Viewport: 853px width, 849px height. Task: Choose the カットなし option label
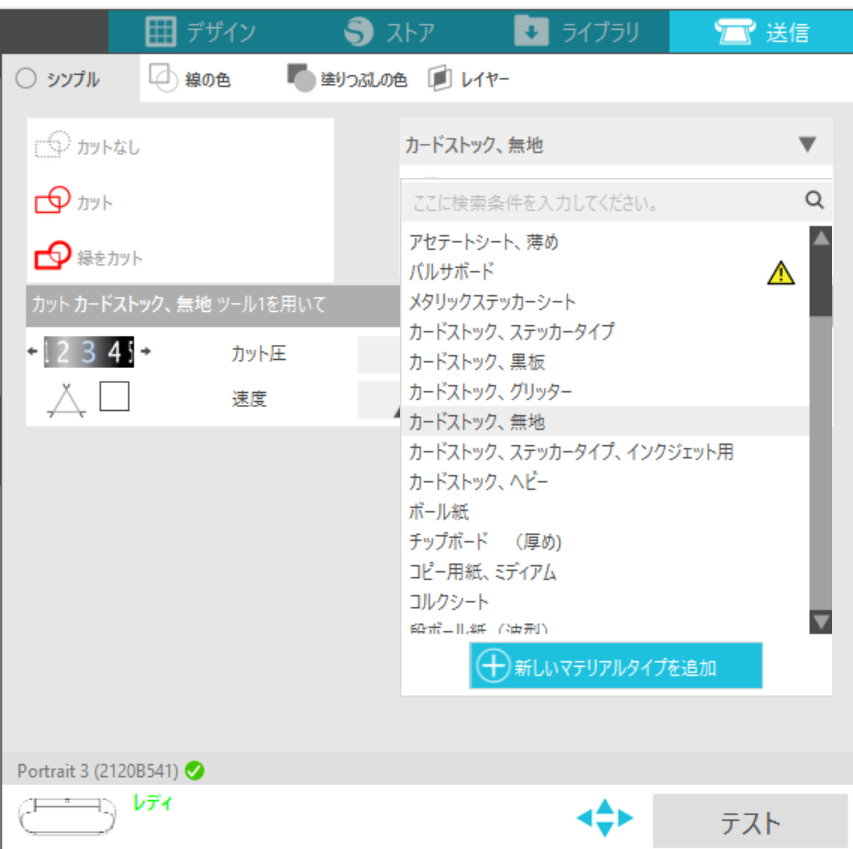[108, 147]
